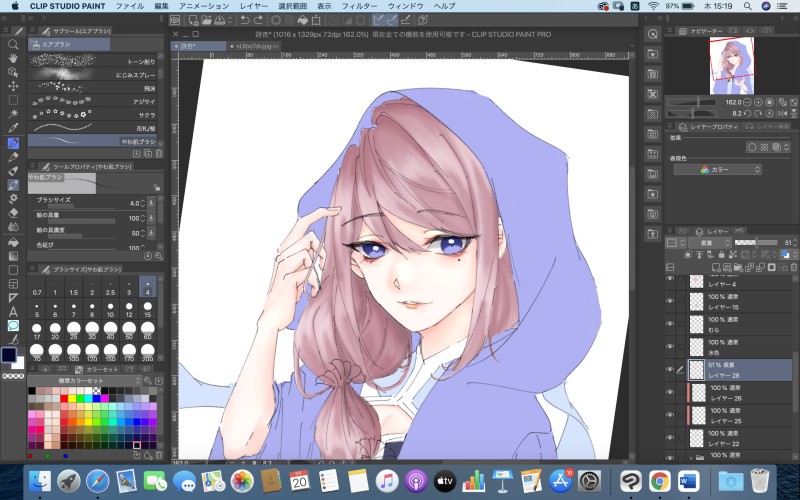Flip canvas horizontally in Navigator
This screenshot has height=500, width=800.
coord(783,113)
